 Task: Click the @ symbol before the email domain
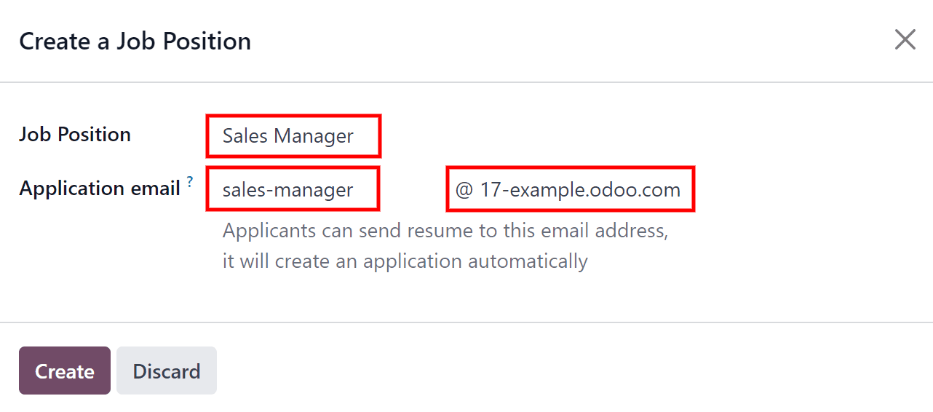[x=463, y=189]
